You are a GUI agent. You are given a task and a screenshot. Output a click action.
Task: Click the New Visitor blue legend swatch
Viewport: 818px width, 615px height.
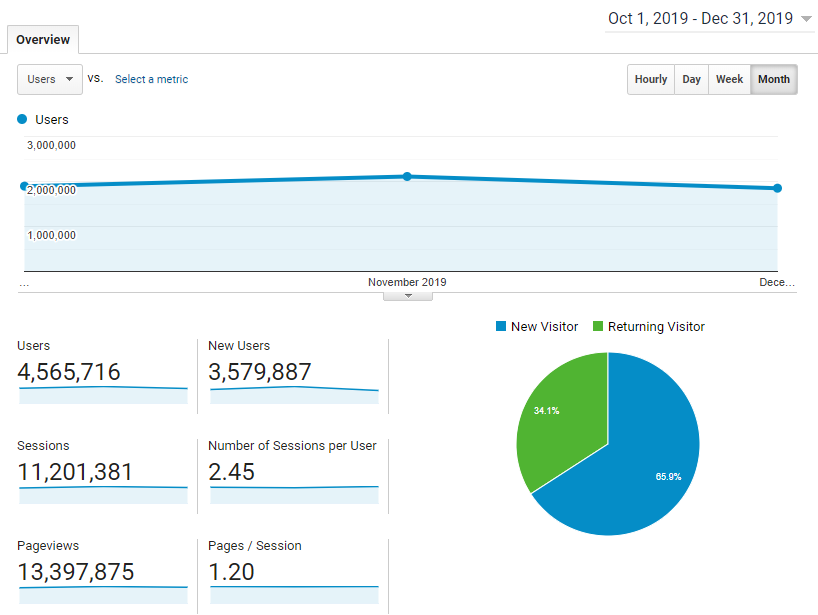[500, 327]
